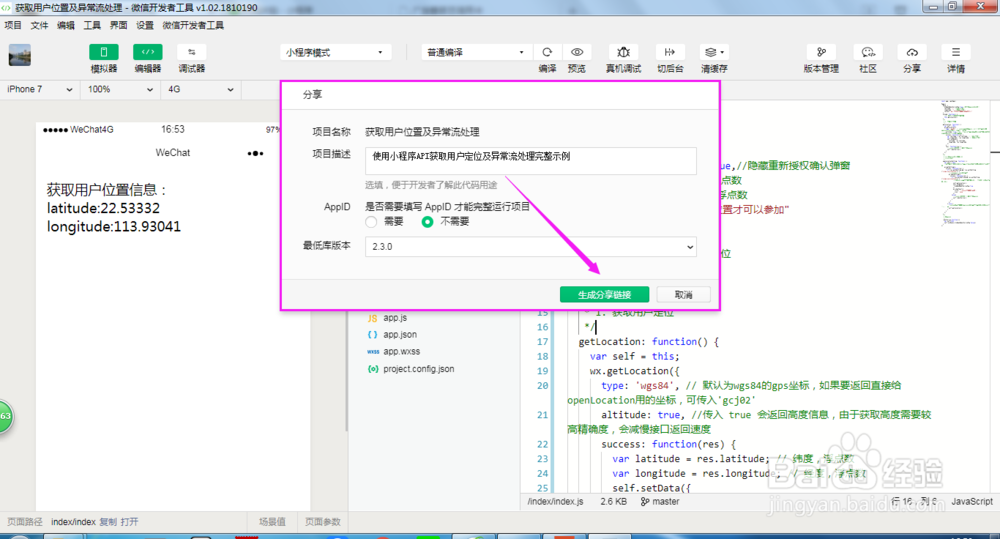
Task: Select the 不需要 AppID radio button
Action: click(427, 222)
